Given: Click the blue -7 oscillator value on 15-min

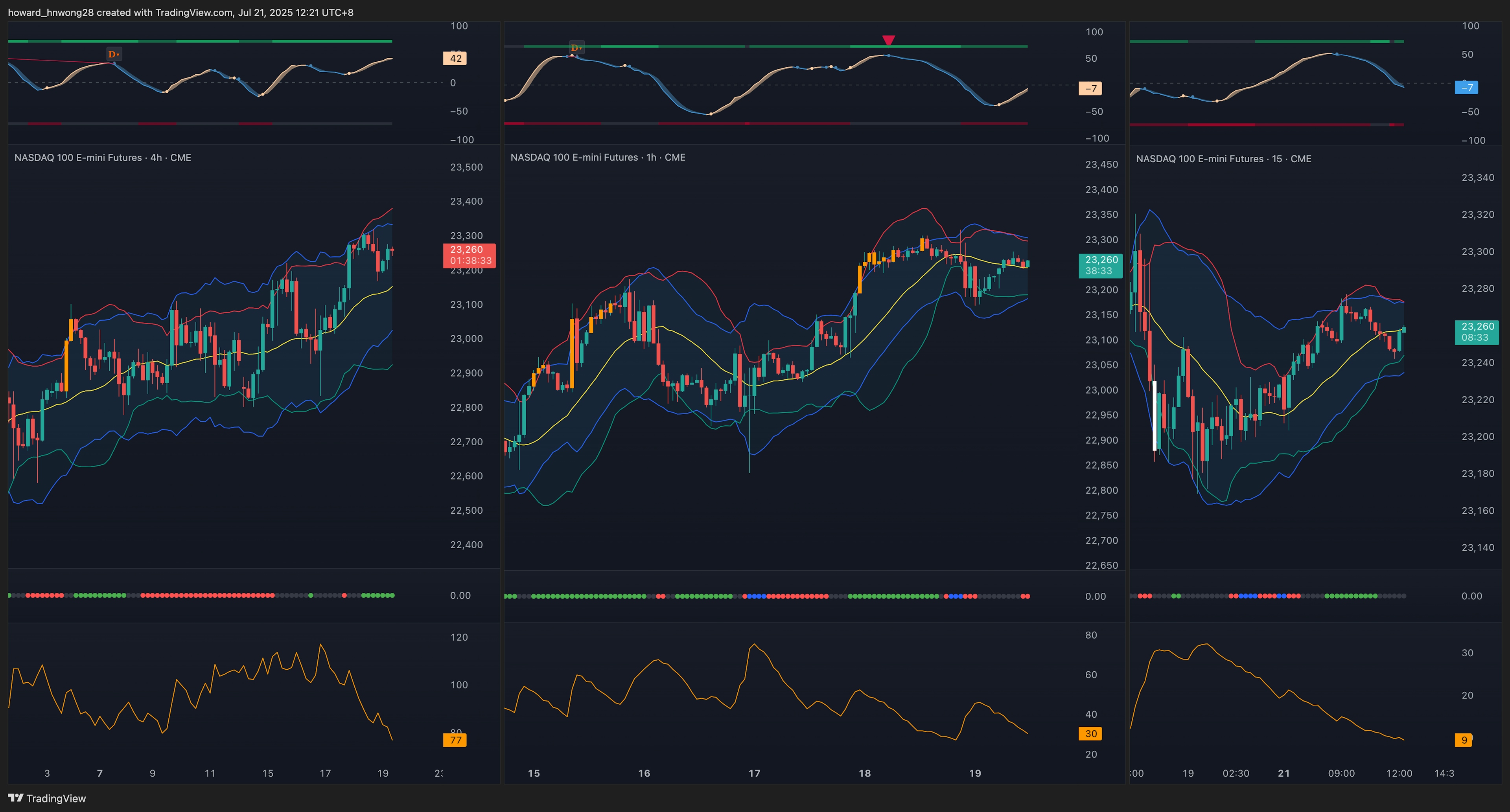Looking at the screenshot, I should point(1467,87).
